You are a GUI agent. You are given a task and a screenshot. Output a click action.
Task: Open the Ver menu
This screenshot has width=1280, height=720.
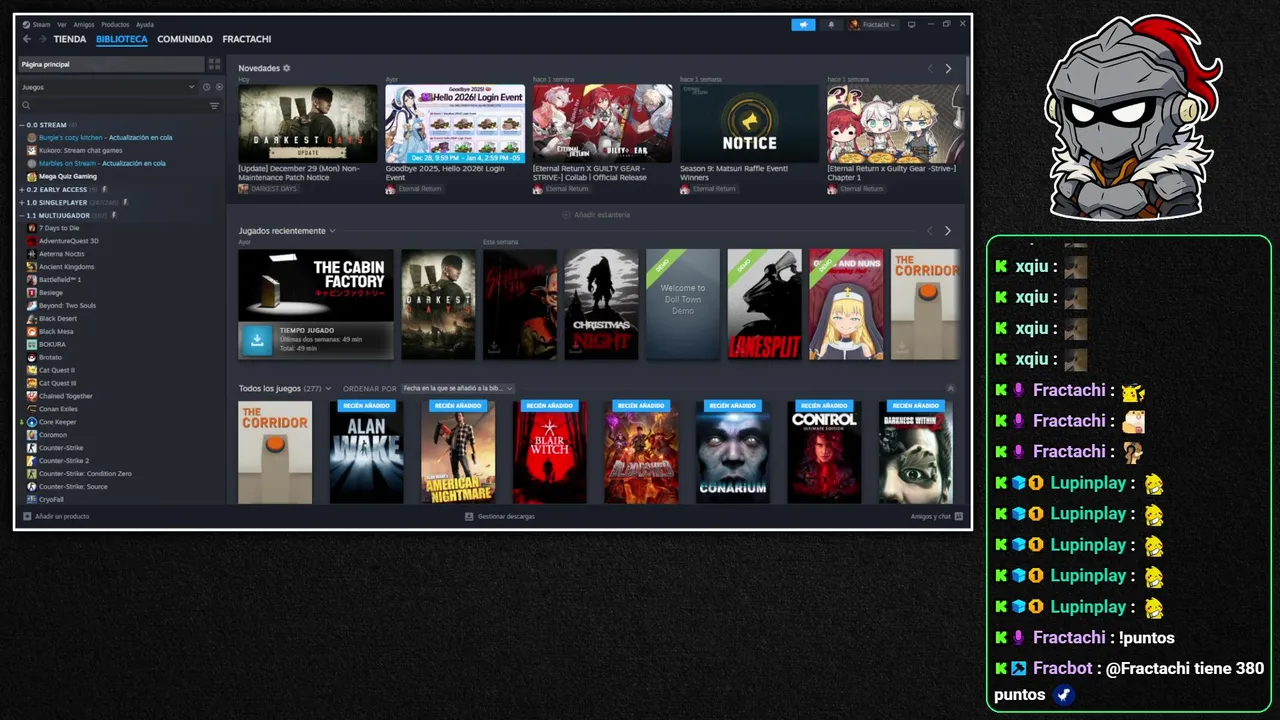pos(62,24)
